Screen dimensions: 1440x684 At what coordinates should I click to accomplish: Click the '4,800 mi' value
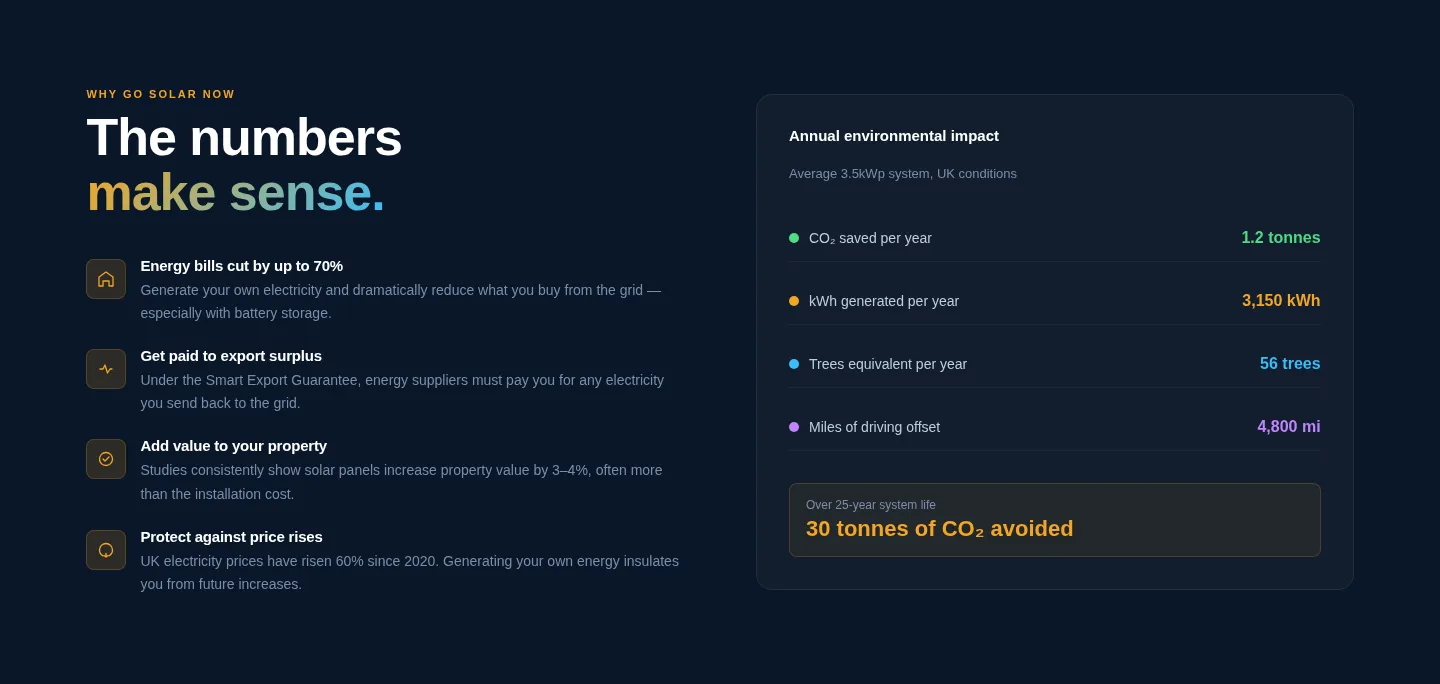coord(1289,427)
